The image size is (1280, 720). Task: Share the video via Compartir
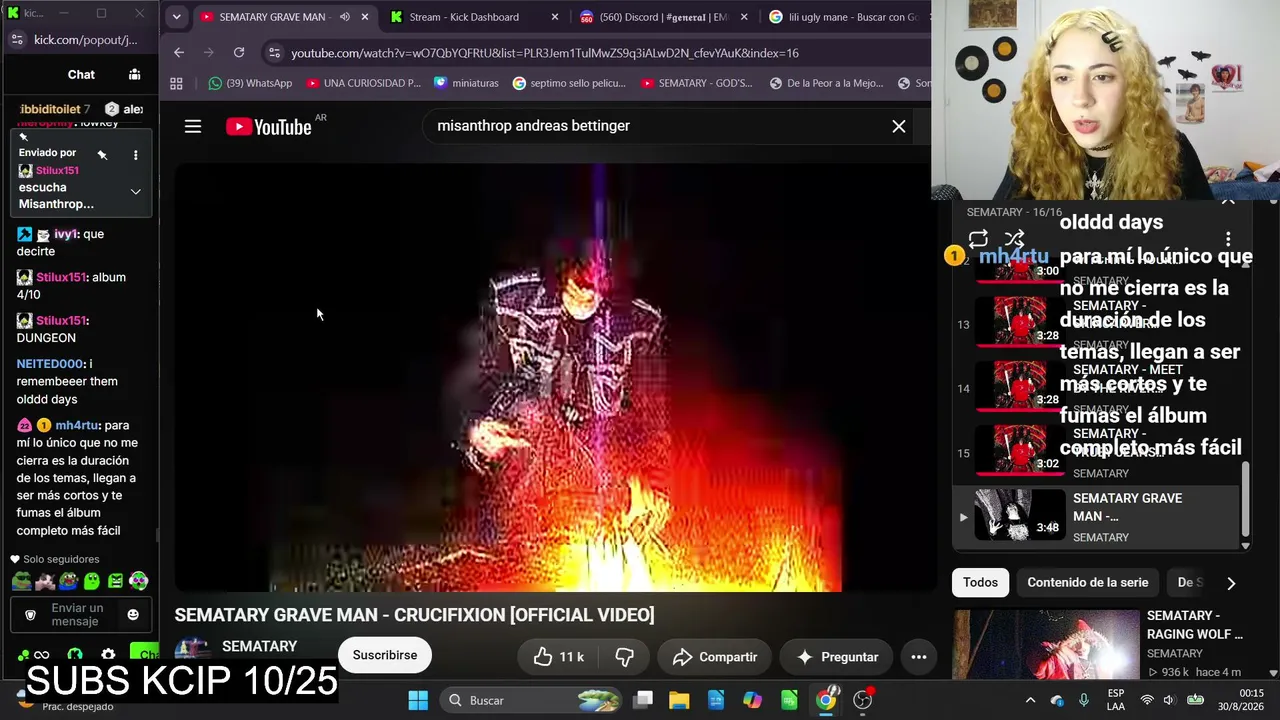coord(715,656)
